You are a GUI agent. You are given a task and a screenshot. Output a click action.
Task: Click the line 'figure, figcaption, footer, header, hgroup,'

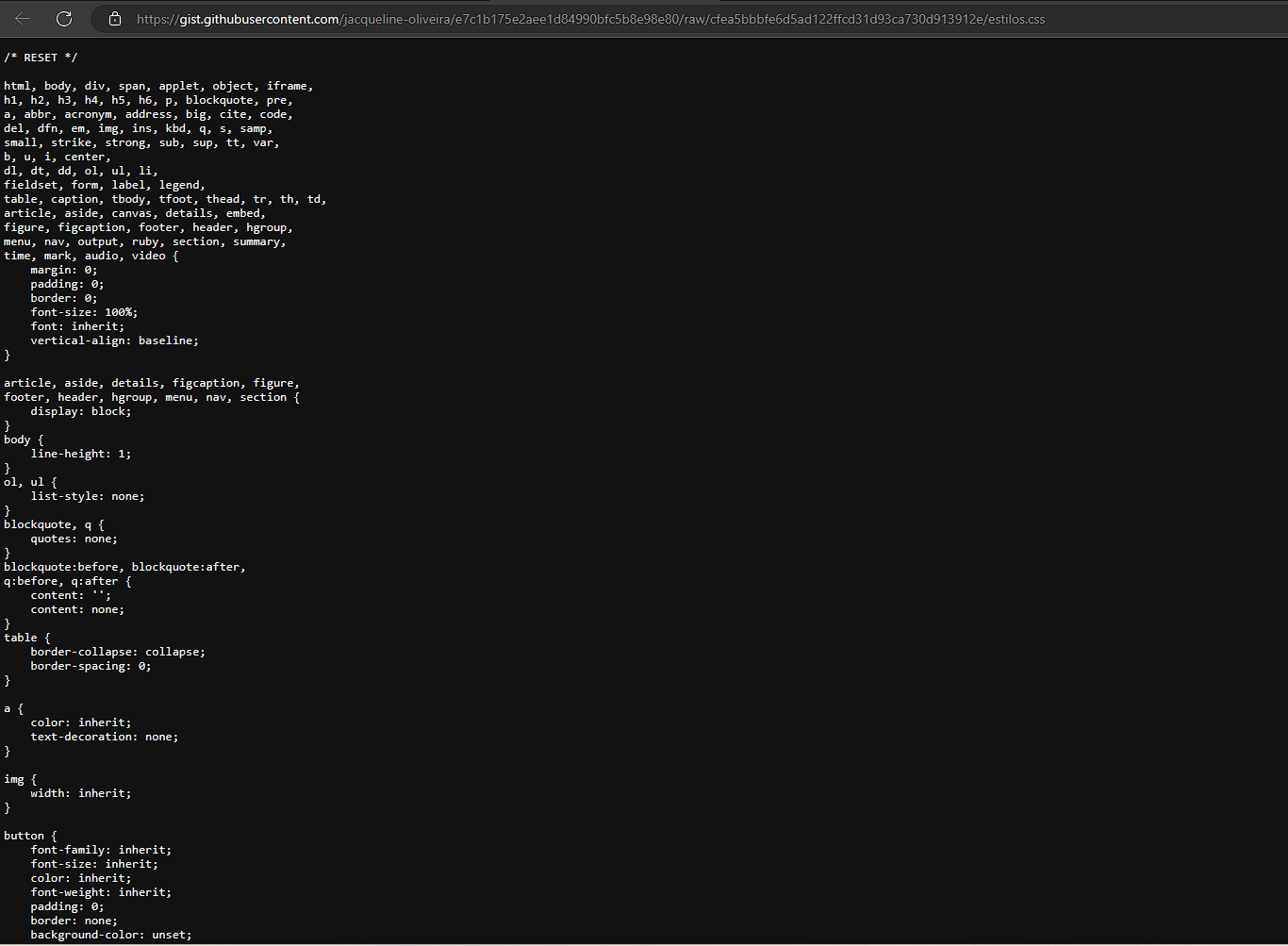[148, 227]
